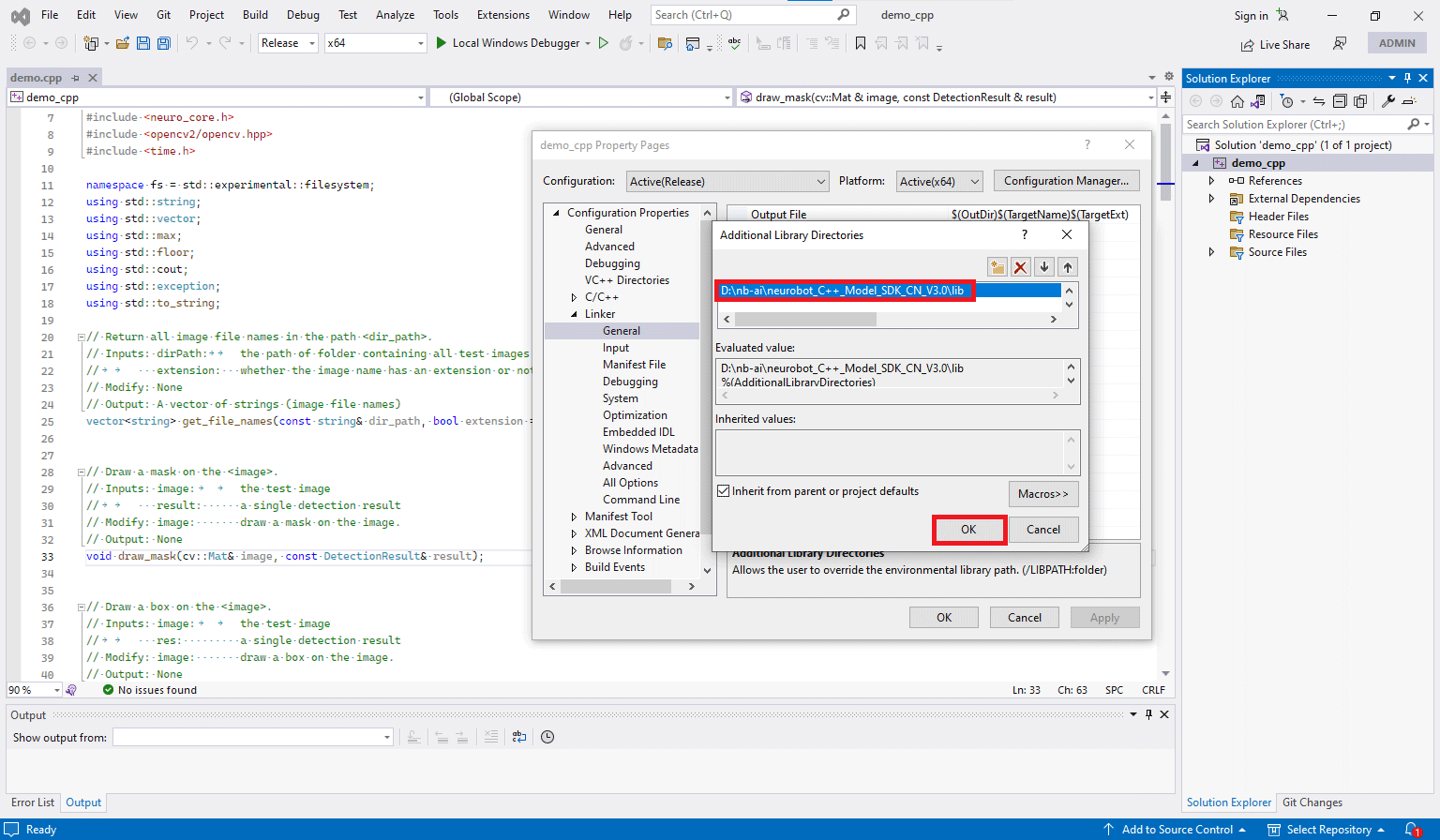This screenshot has height=840, width=1440.
Task: Open the x64 solution platform dropdown
Action: click(376, 43)
